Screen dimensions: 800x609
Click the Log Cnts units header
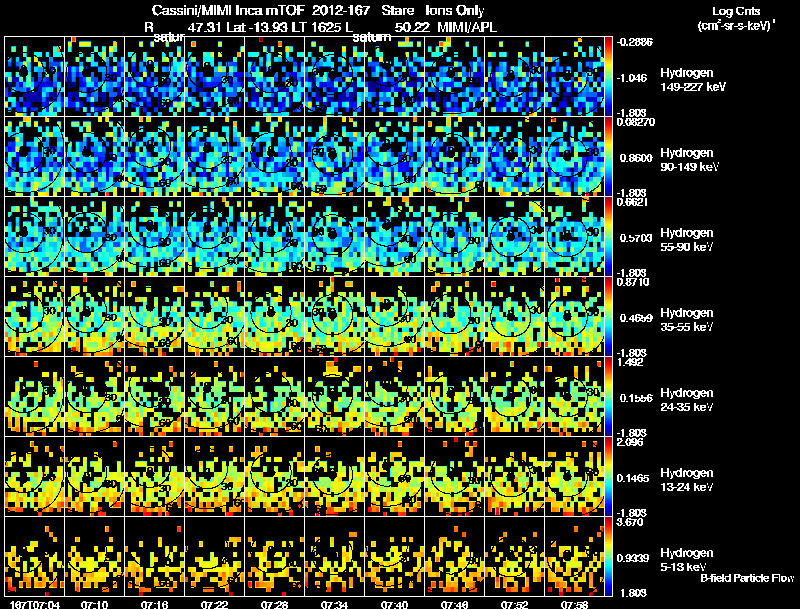(x=736, y=18)
